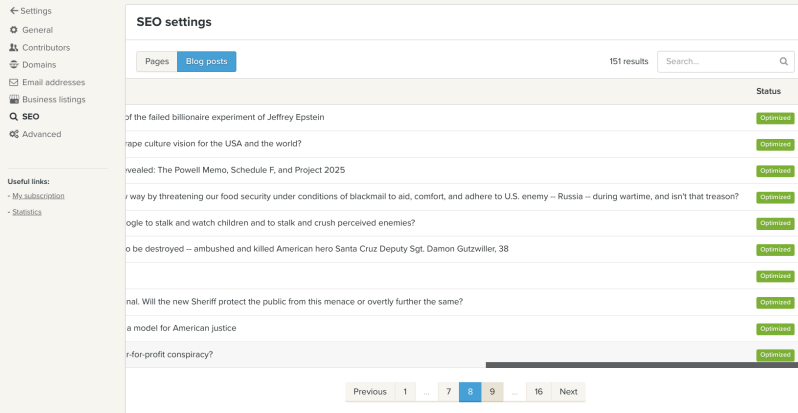The width and height of the screenshot is (798, 413).
Task: Click the Business listings storefront icon
Action: tap(13, 100)
